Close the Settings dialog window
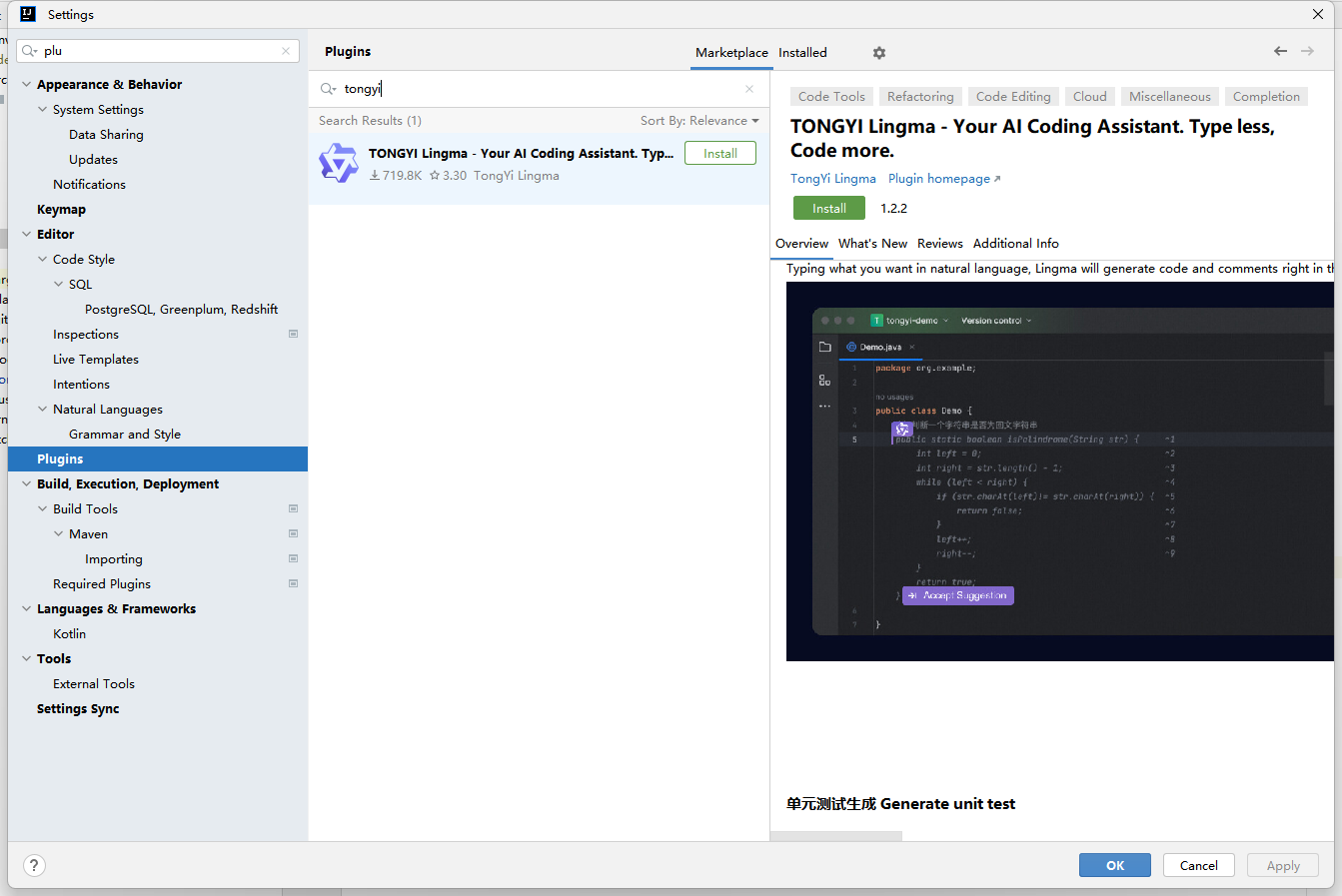Viewport: 1342px width, 896px height. tap(1318, 14)
